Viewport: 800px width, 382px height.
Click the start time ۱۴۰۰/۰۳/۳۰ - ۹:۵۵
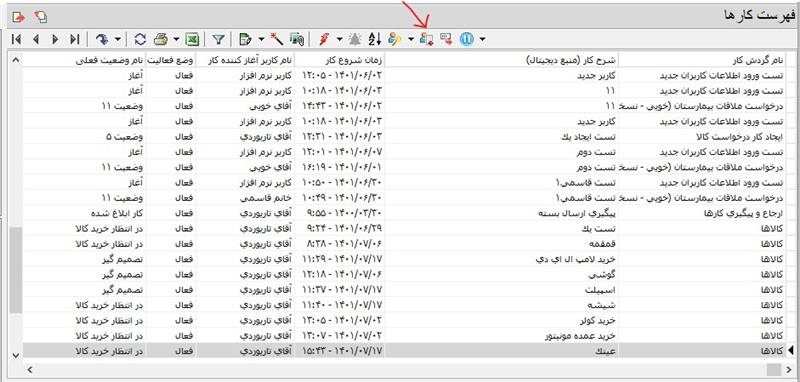coord(344,213)
